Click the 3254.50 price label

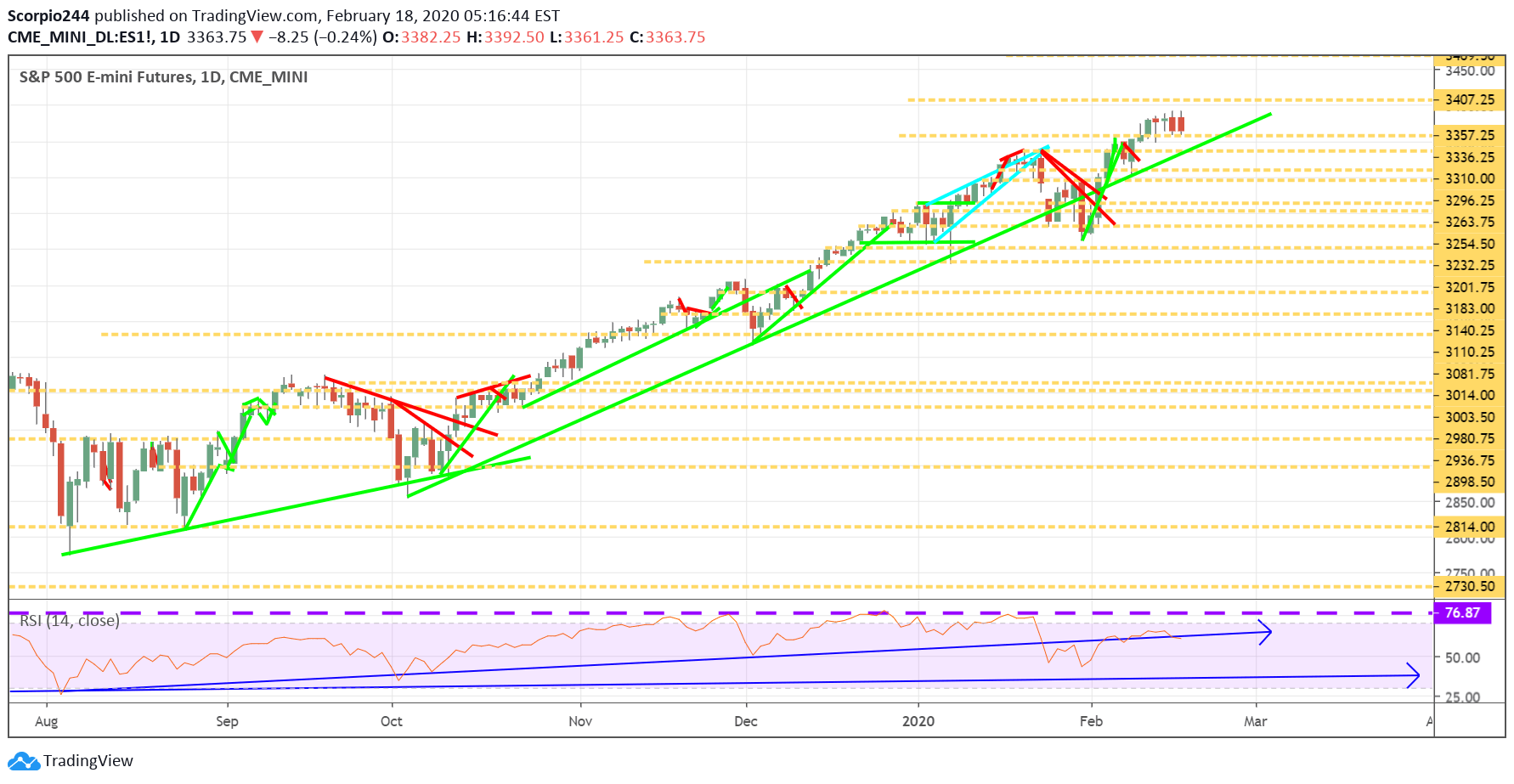pyautogui.click(x=1470, y=244)
